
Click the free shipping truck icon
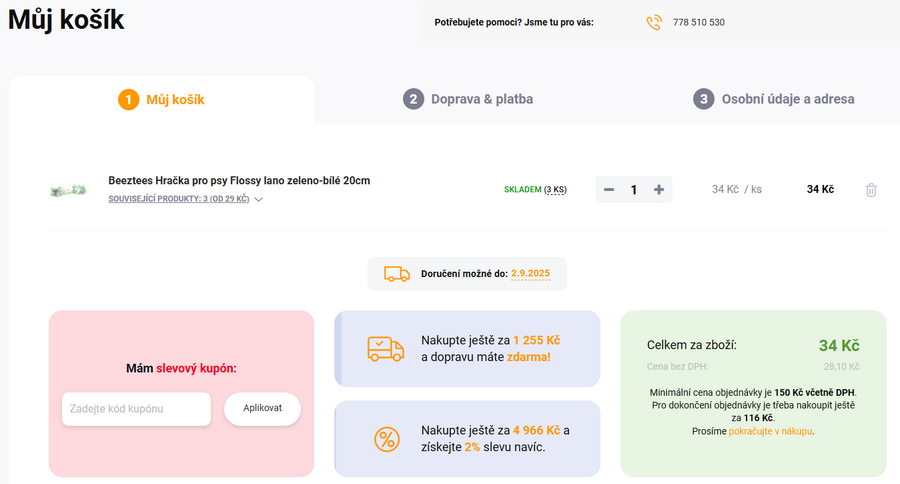click(385, 348)
